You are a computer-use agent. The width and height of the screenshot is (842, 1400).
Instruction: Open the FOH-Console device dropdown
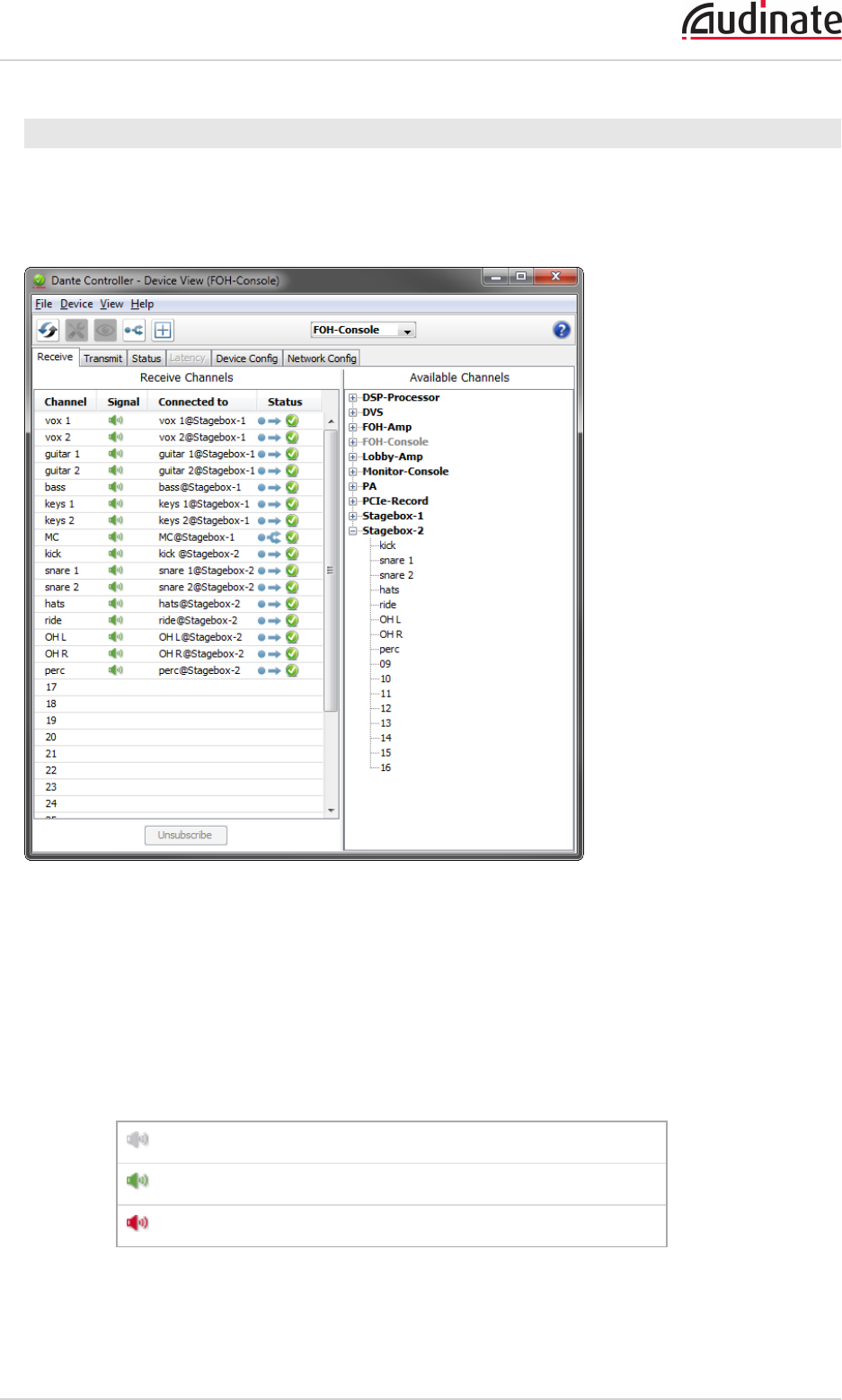coord(363,330)
